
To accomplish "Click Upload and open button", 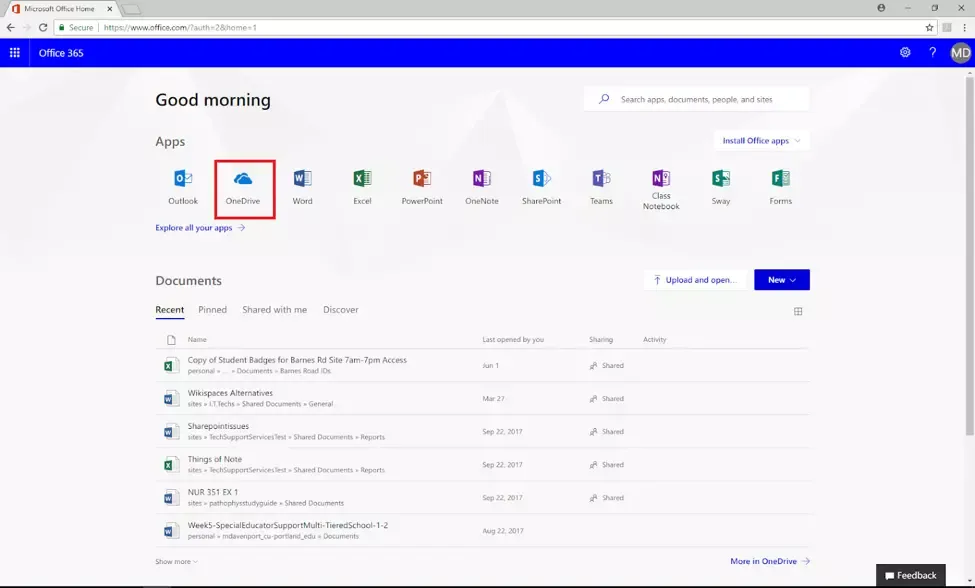I will click(x=695, y=280).
